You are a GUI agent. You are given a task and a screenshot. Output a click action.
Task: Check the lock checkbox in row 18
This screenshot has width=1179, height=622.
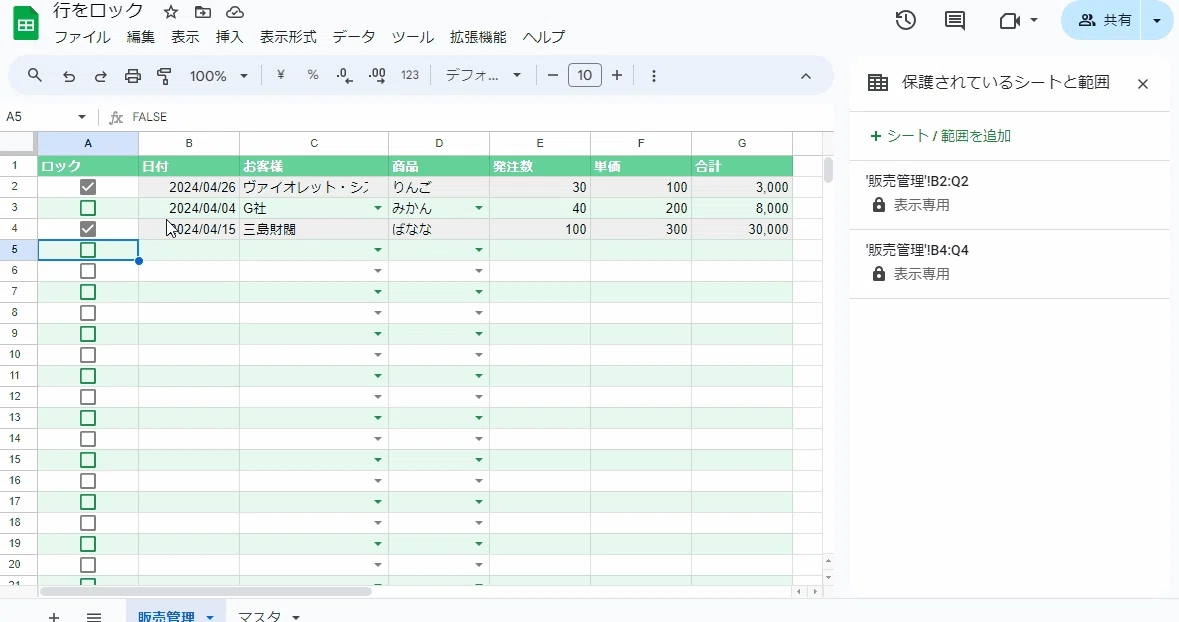[88, 523]
